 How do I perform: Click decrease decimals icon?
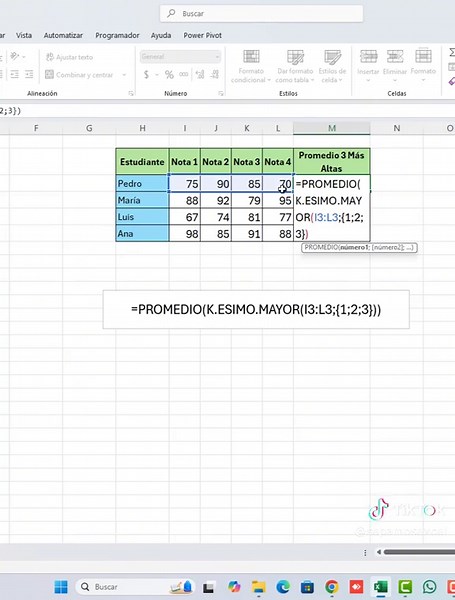tap(215, 74)
